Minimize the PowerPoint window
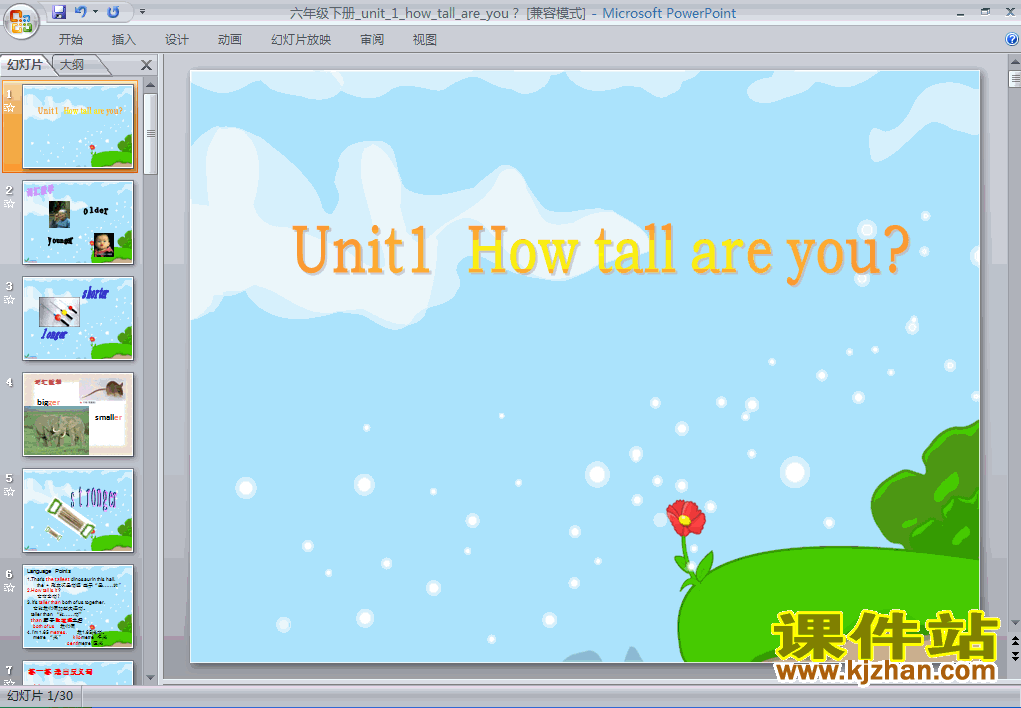The height and width of the screenshot is (708, 1021). (960, 12)
